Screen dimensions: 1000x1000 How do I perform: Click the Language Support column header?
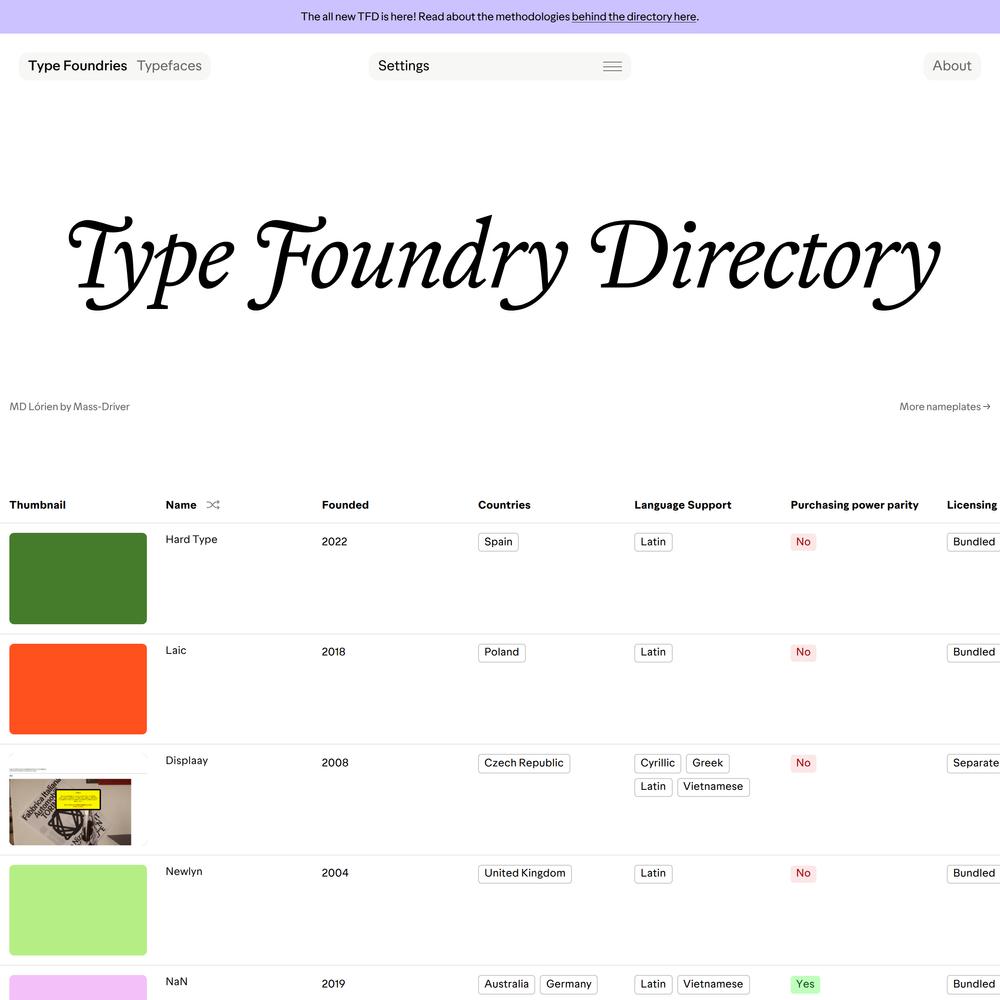point(682,505)
